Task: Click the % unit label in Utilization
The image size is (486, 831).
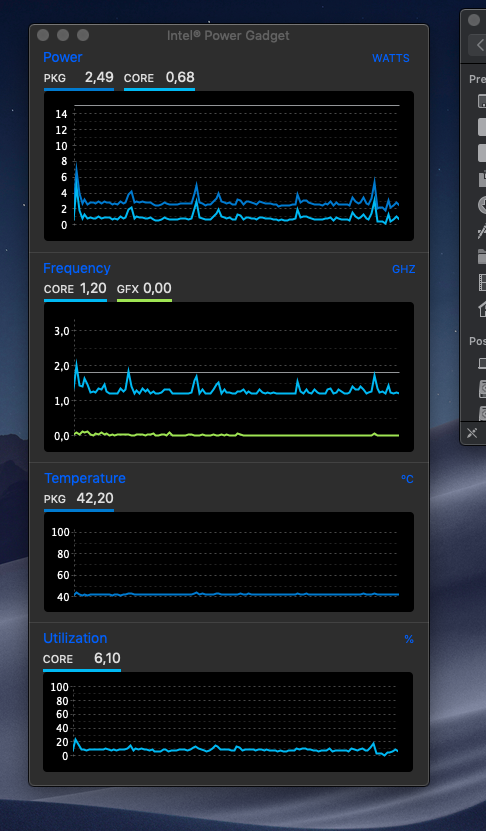Action: [x=409, y=639]
